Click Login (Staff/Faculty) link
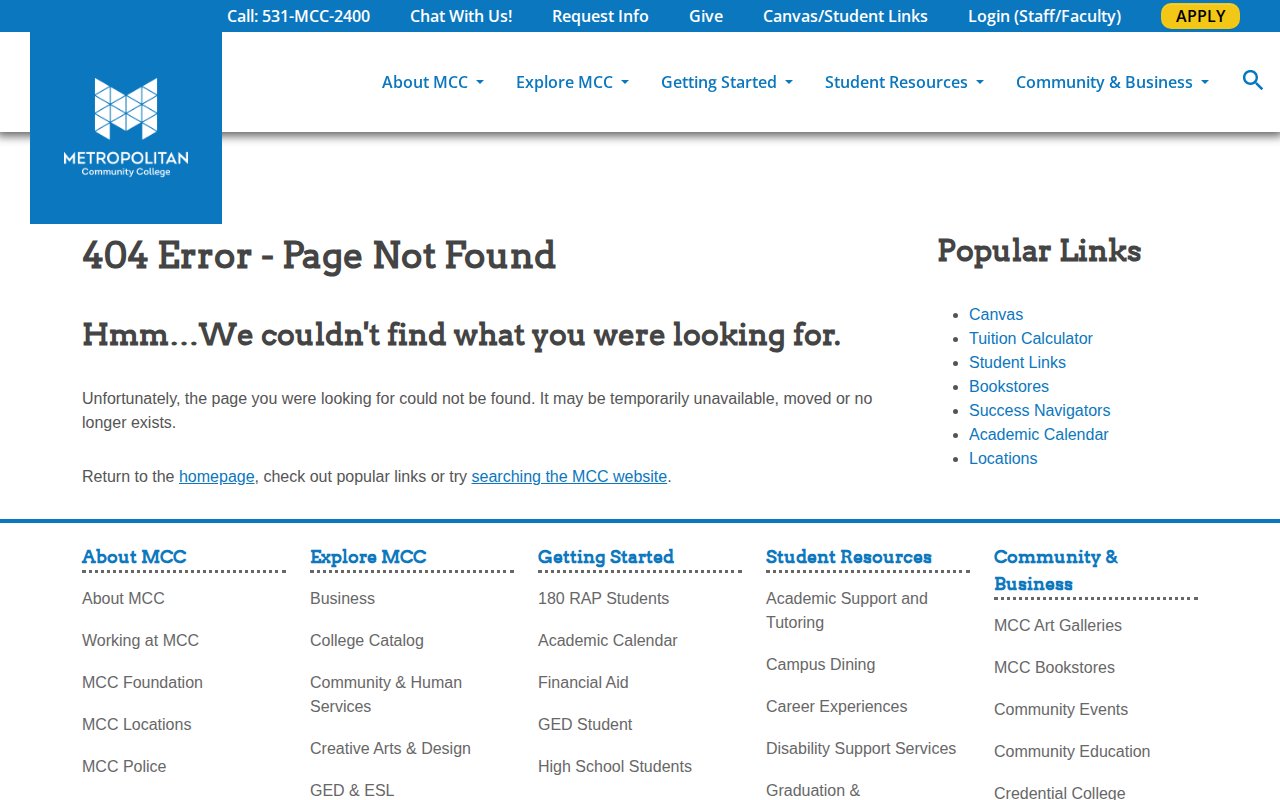 (x=1044, y=16)
